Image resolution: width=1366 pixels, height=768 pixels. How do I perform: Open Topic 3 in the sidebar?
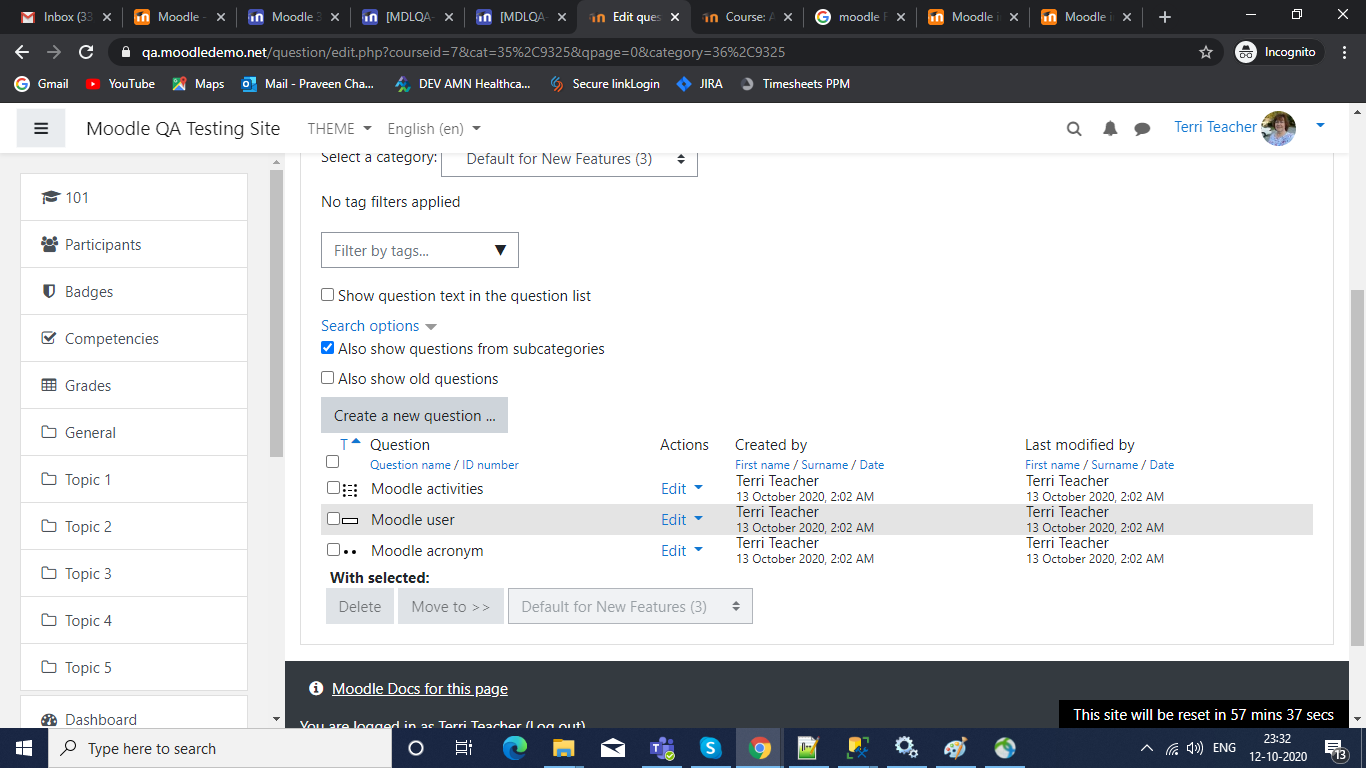(x=134, y=573)
